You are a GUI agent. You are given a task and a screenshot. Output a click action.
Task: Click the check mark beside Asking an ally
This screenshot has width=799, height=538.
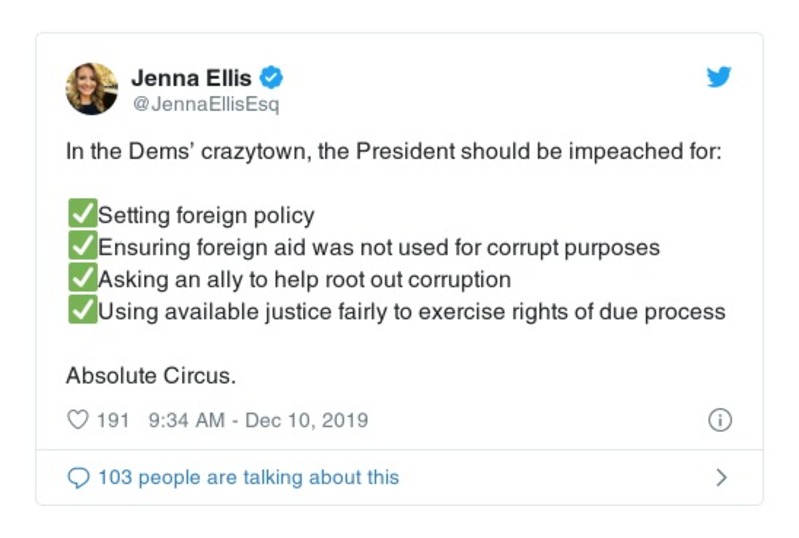click(x=80, y=279)
